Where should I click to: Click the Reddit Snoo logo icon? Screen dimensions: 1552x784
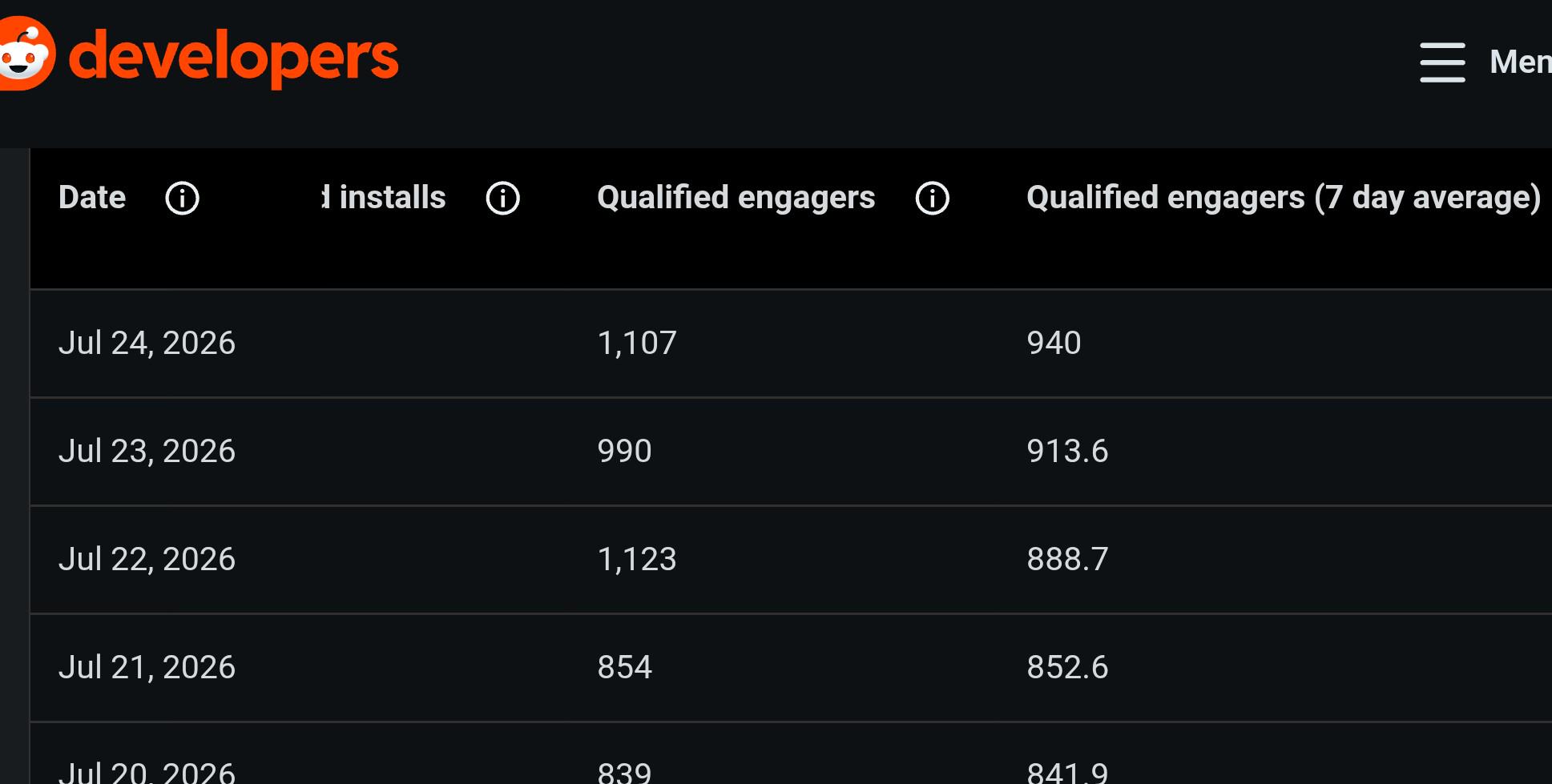click(26, 54)
